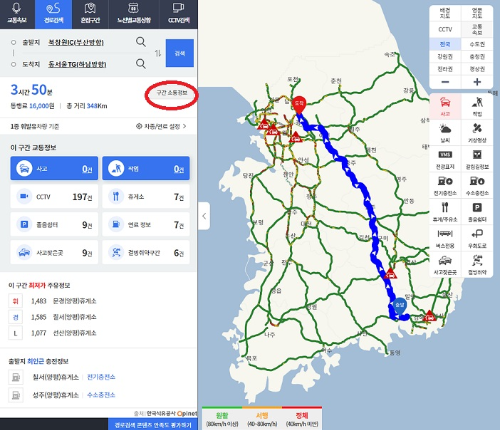The height and width of the screenshot is (430, 500).
Task: Expand the 차종/연료 설정 vehicle settings
Action: click(161, 126)
